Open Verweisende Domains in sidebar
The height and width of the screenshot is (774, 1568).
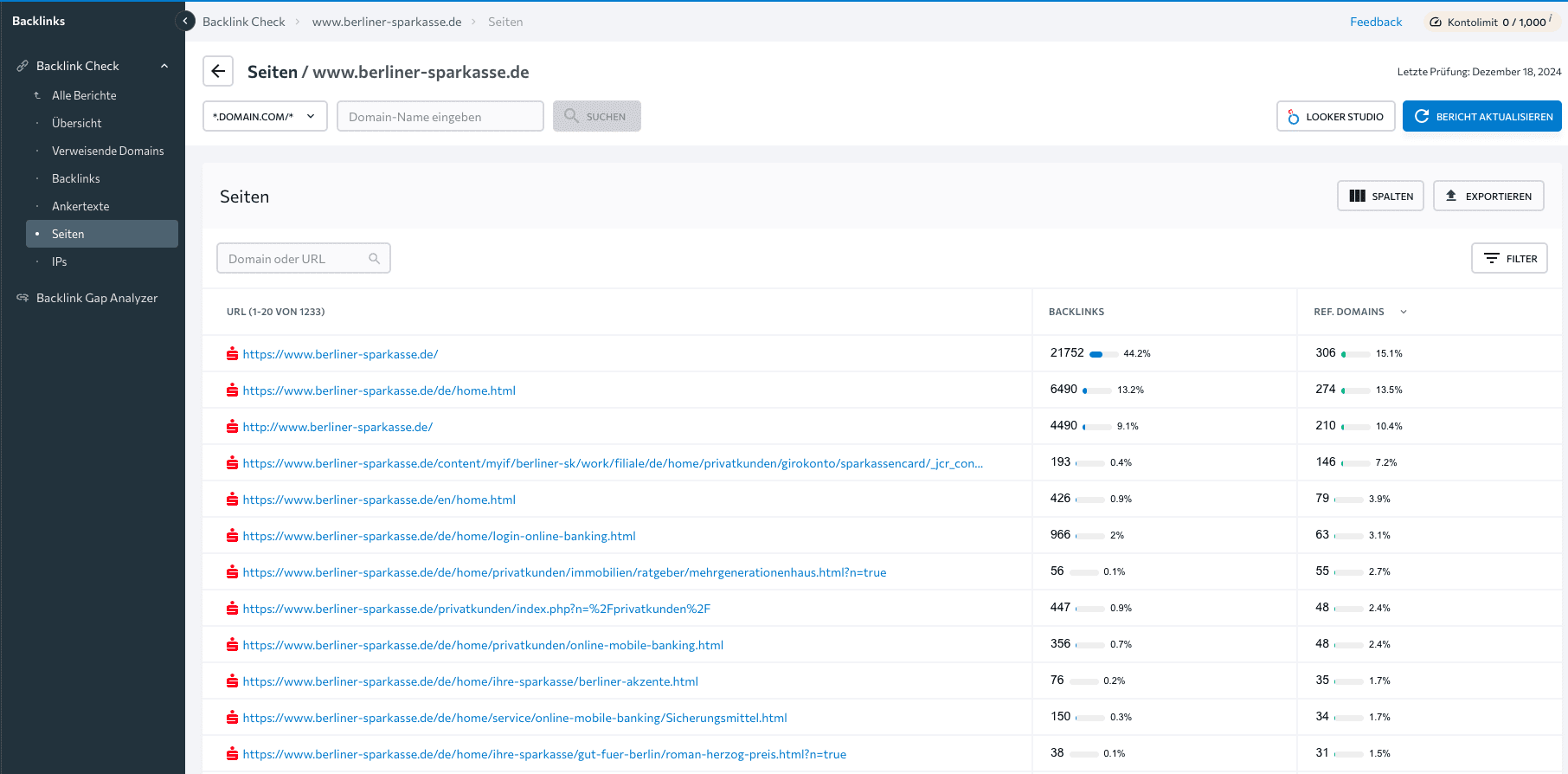point(107,151)
